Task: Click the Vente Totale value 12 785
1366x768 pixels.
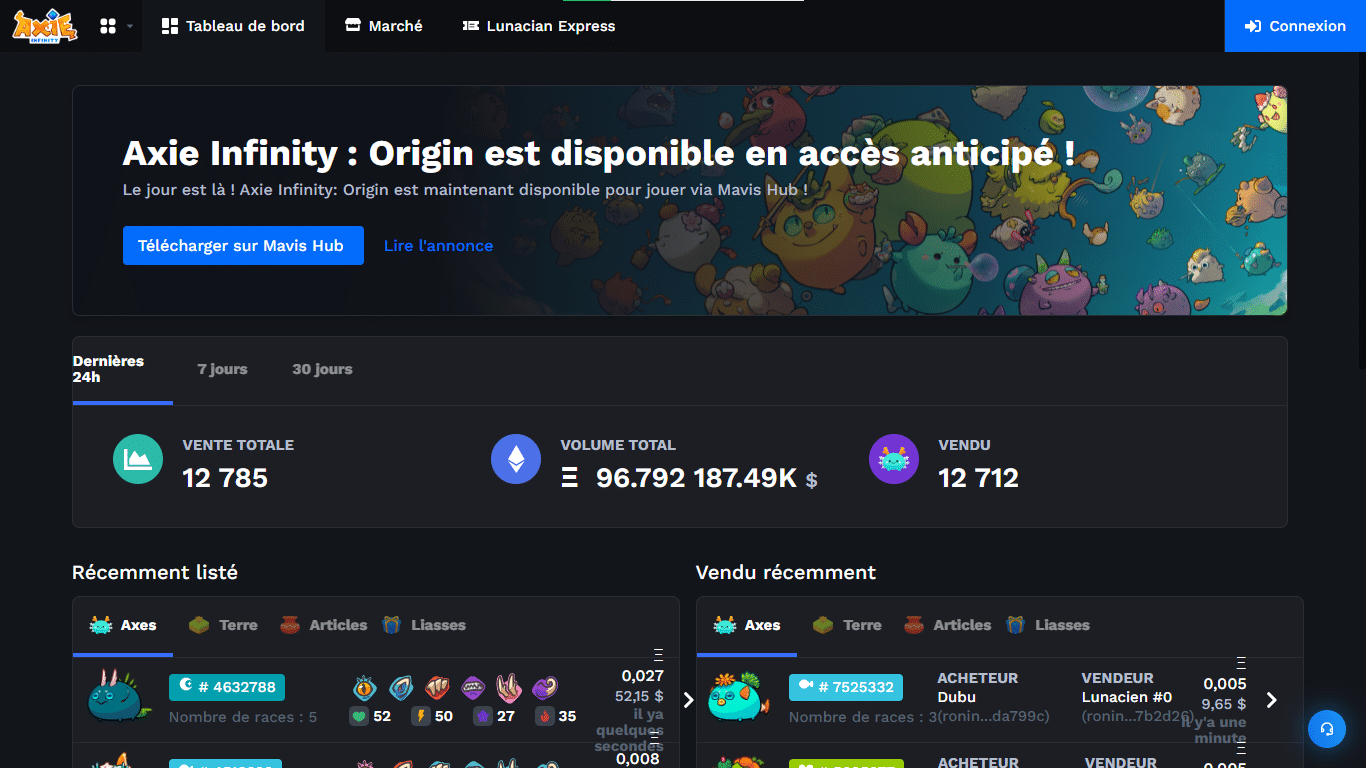Action: coord(225,478)
